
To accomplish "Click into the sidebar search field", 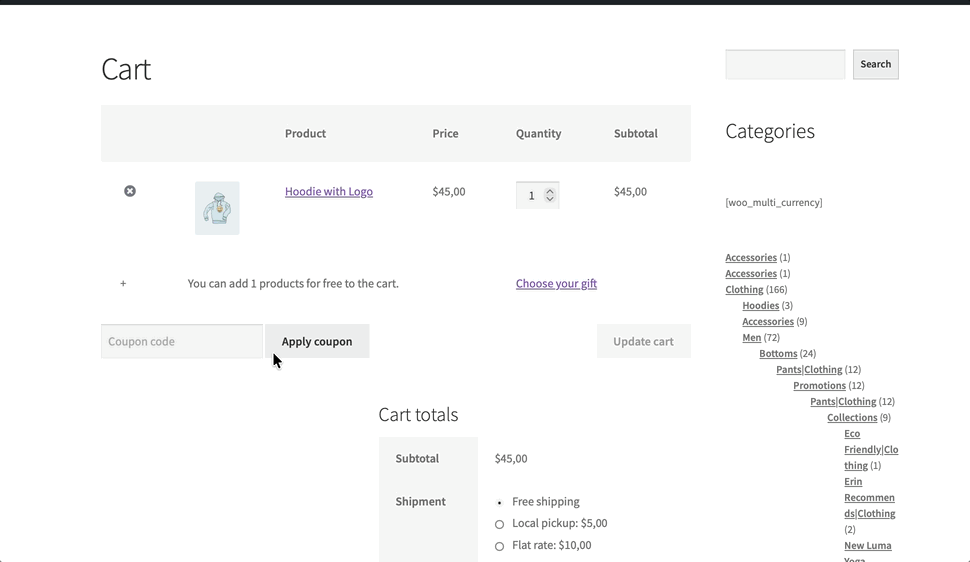I will click(785, 64).
